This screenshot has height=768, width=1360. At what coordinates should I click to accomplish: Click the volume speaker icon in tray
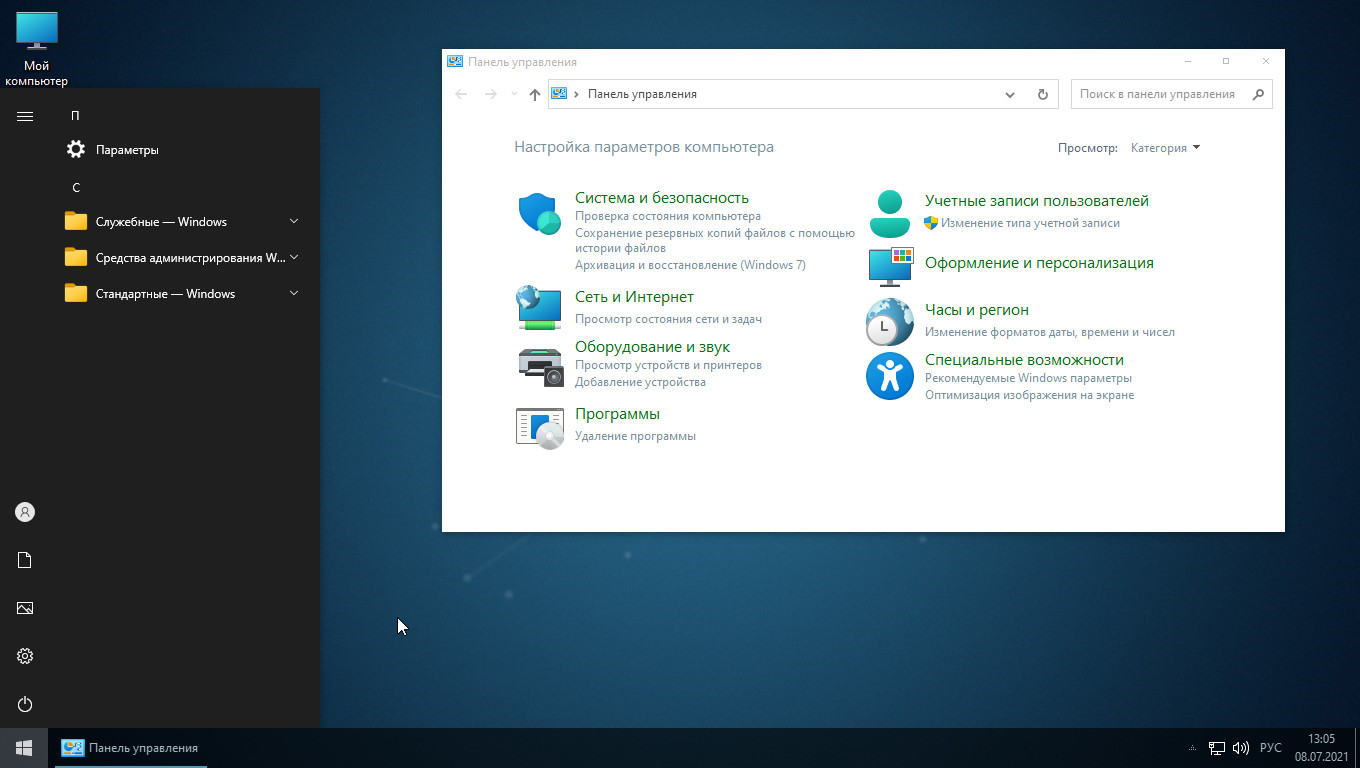click(x=1241, y=748)
